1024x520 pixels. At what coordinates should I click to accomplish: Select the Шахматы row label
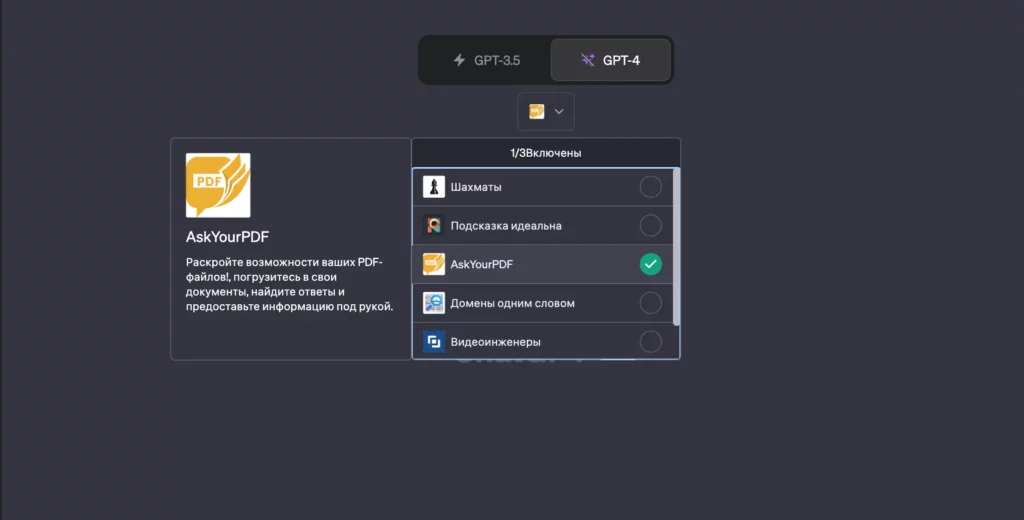click(476, 187)
